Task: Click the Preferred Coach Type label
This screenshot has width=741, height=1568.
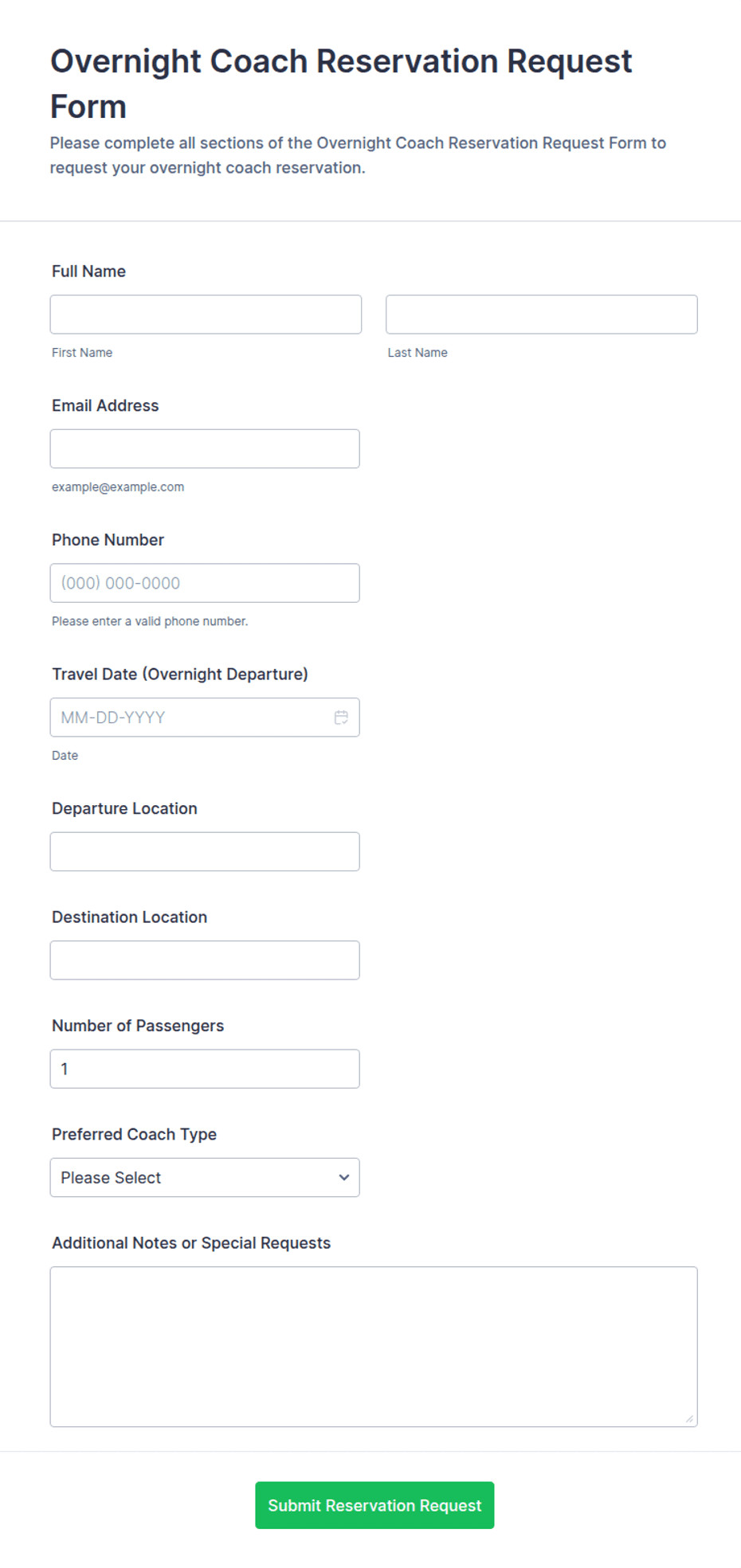Action: click(134, 1134)
